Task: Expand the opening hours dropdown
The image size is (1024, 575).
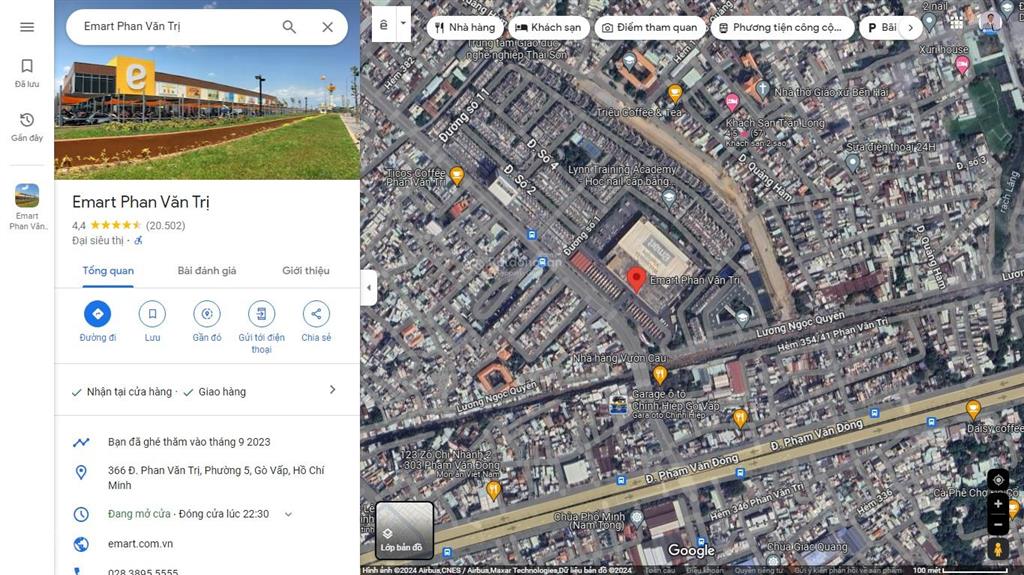Action: (x=289, y=514)
